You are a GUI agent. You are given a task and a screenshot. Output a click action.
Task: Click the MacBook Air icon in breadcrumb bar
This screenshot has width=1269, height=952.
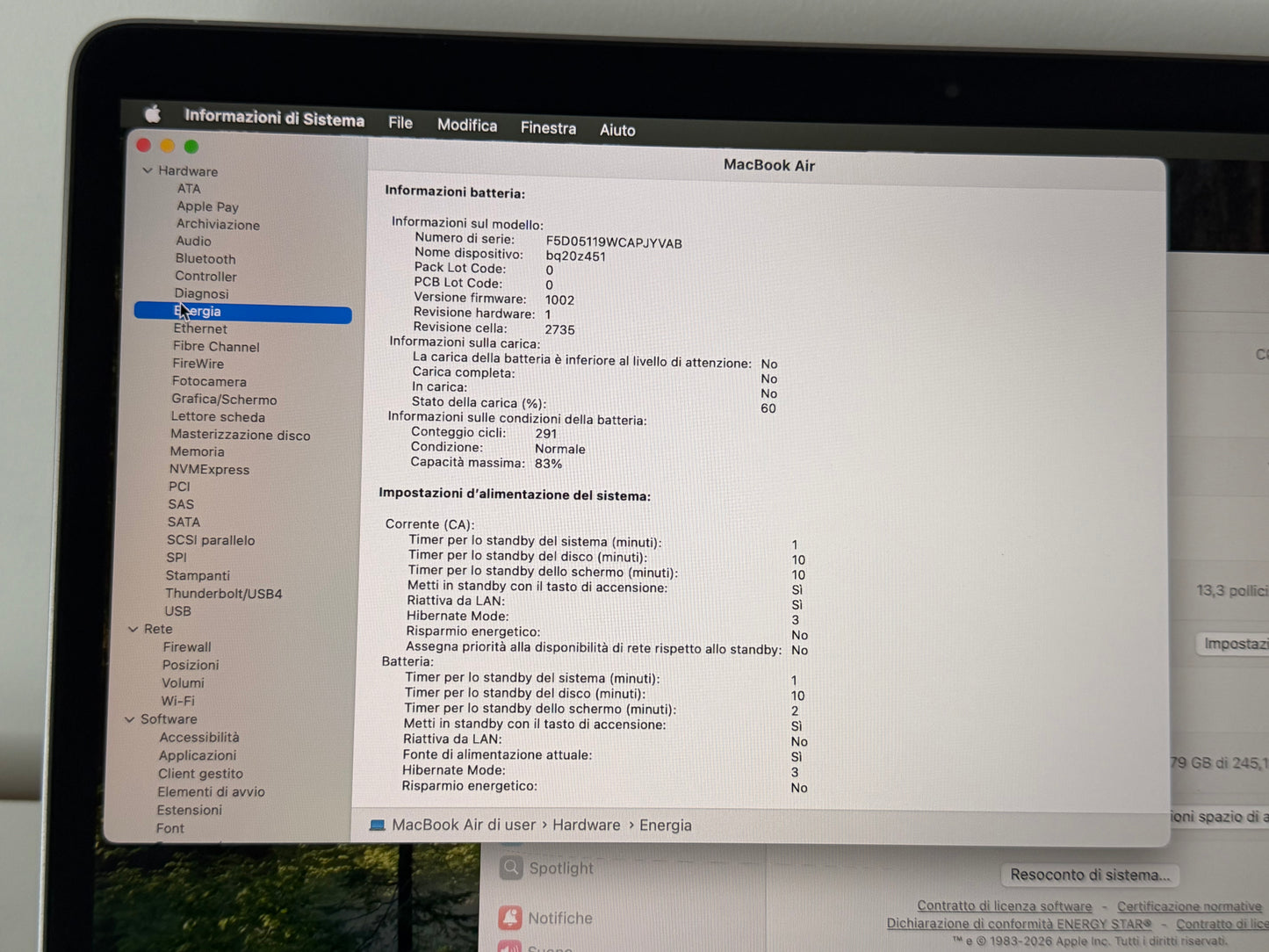pos(378,825)
